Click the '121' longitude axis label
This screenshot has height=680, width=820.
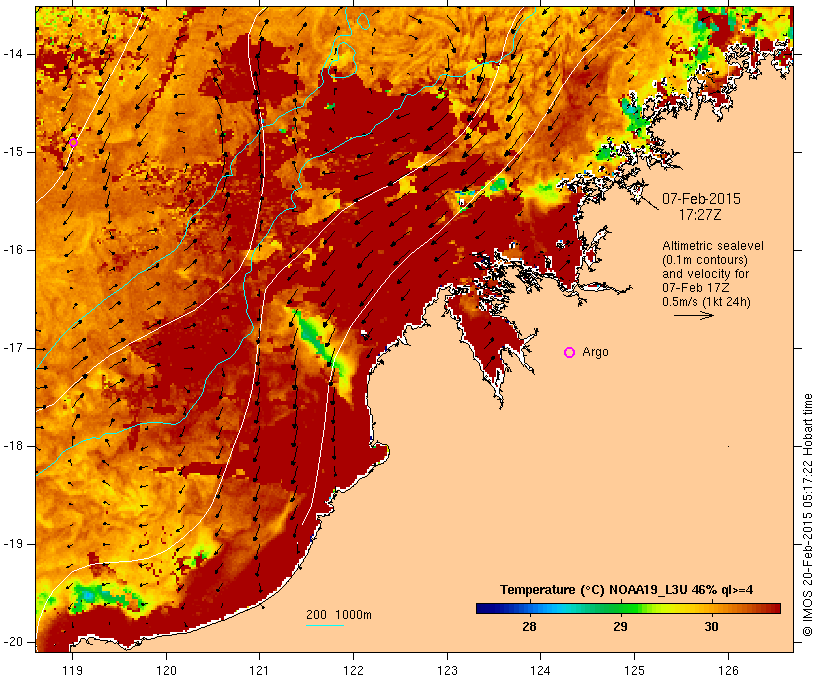click(x=259, y=670)
